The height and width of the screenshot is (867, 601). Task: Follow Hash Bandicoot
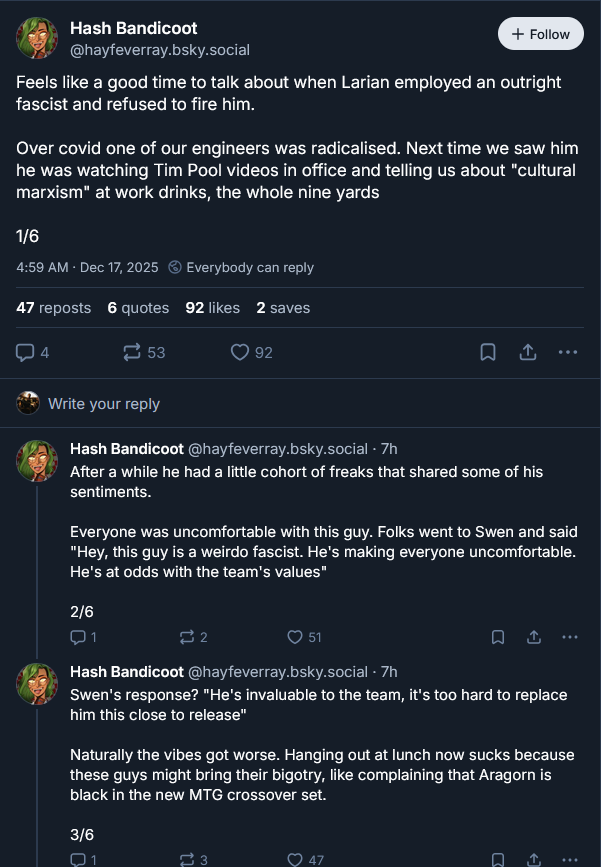click(540, 34)
